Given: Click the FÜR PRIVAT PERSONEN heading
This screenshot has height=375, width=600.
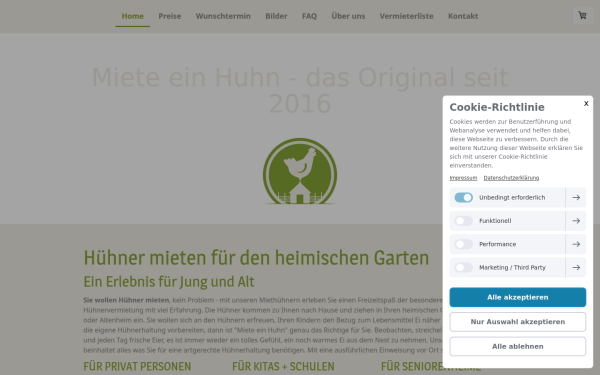Looking at the screenshot, I should [137, 367].
